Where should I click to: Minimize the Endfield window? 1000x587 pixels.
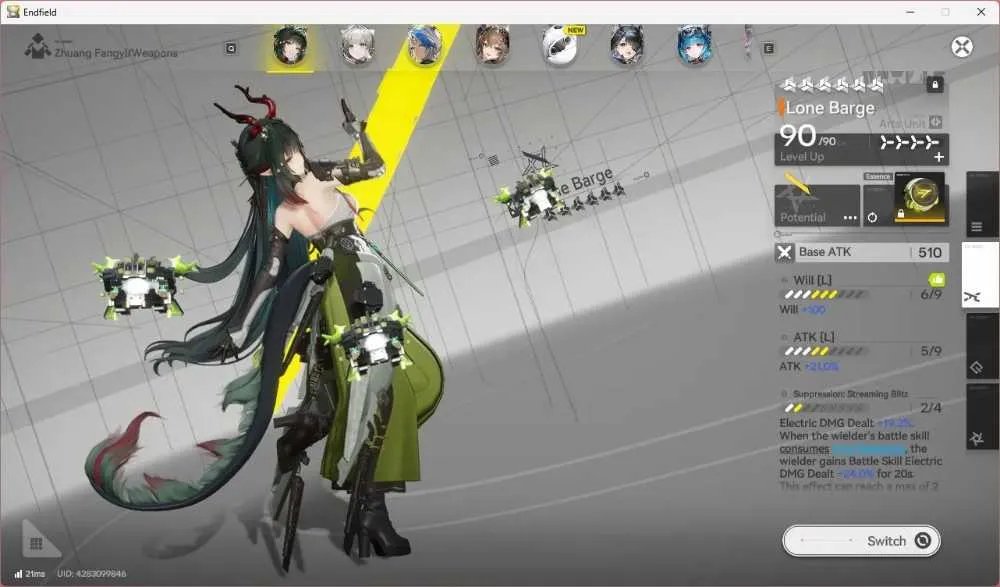point(911,12)
